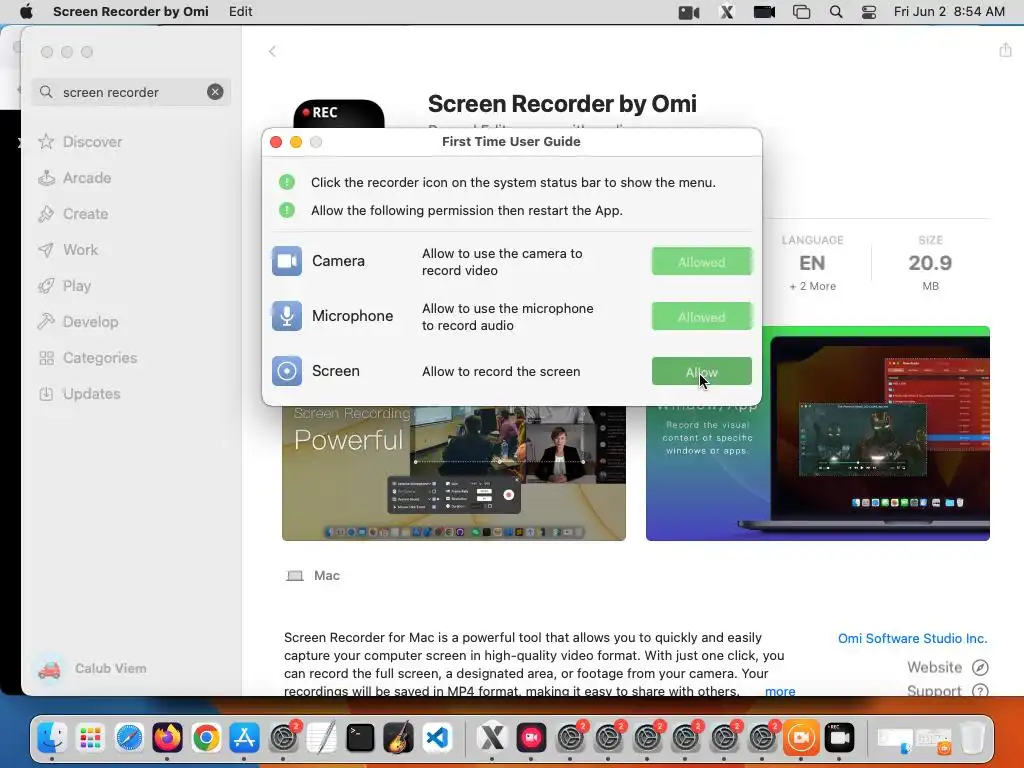Click the Microphone permission icon
This screenshot has height=768, width=1024.
(287, 316)
